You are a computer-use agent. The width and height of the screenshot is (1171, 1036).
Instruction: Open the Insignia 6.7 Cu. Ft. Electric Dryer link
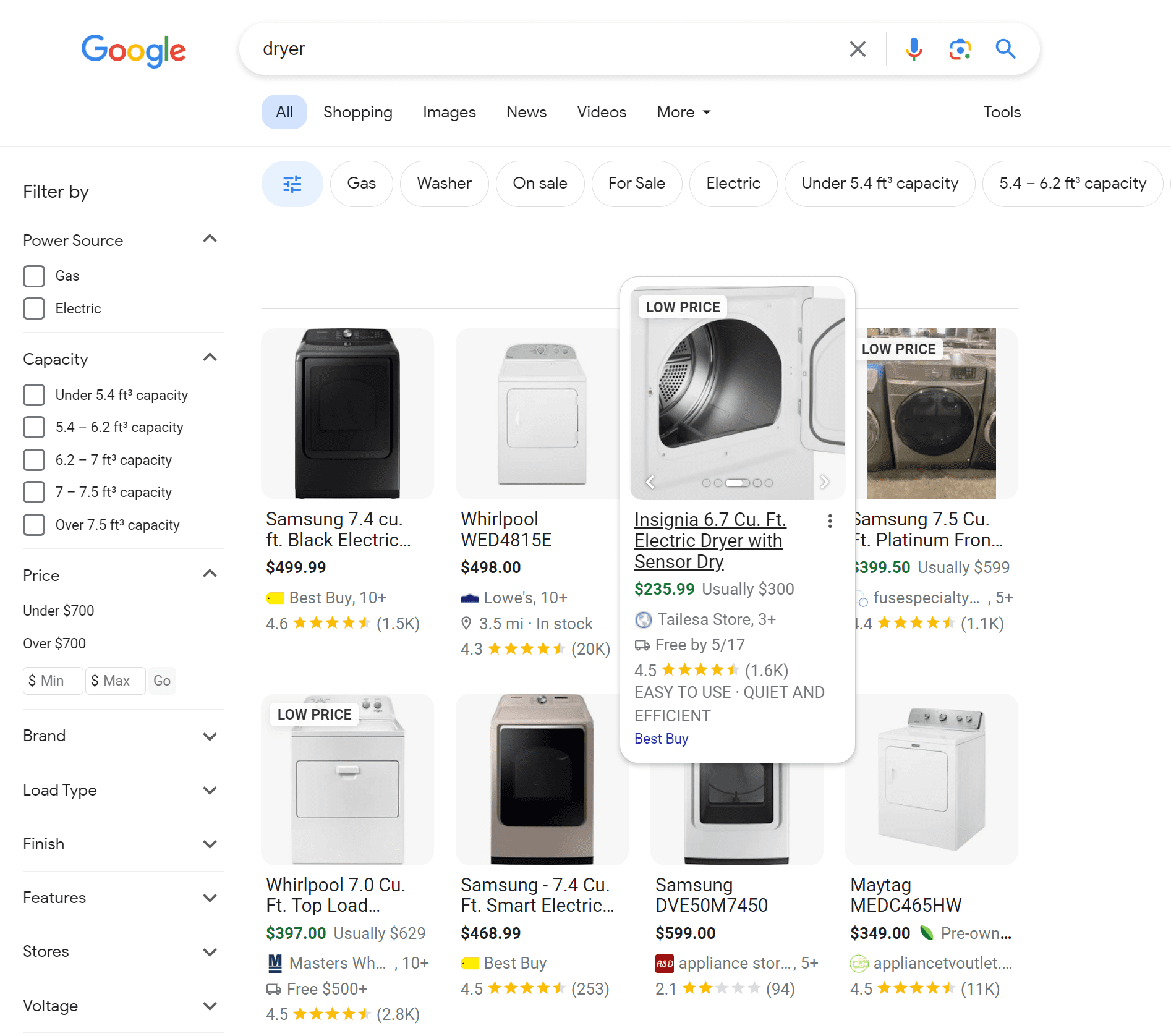tap(709, 540)
